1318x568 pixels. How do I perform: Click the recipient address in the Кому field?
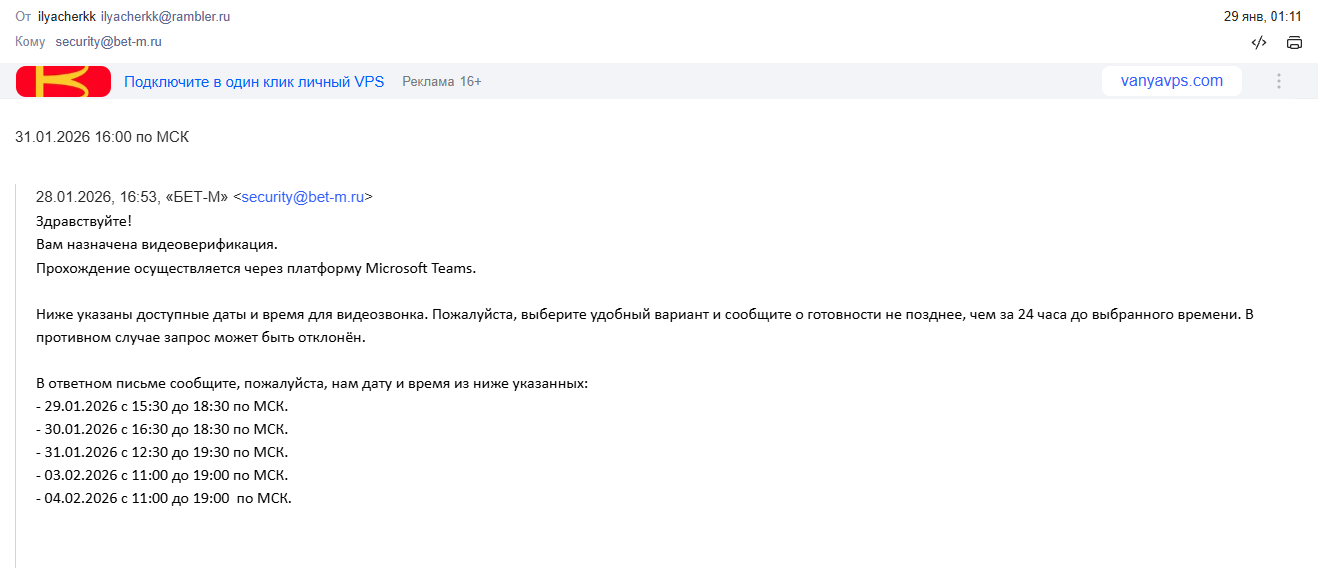click(108, 42)
